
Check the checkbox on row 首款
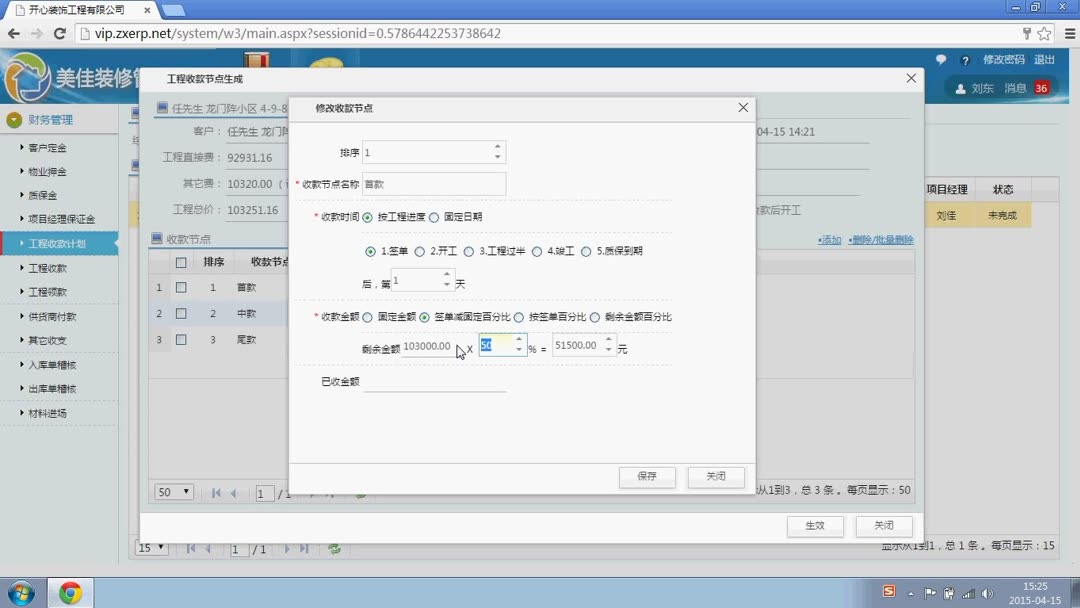182,287
